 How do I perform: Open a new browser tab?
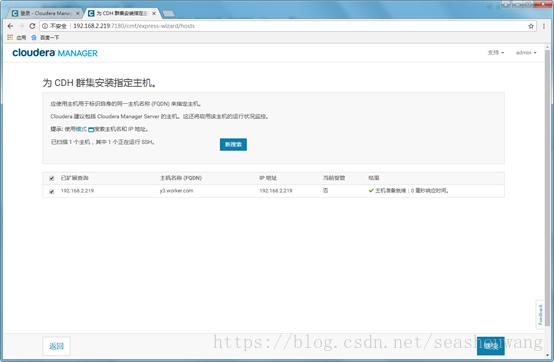click(169, 14)
